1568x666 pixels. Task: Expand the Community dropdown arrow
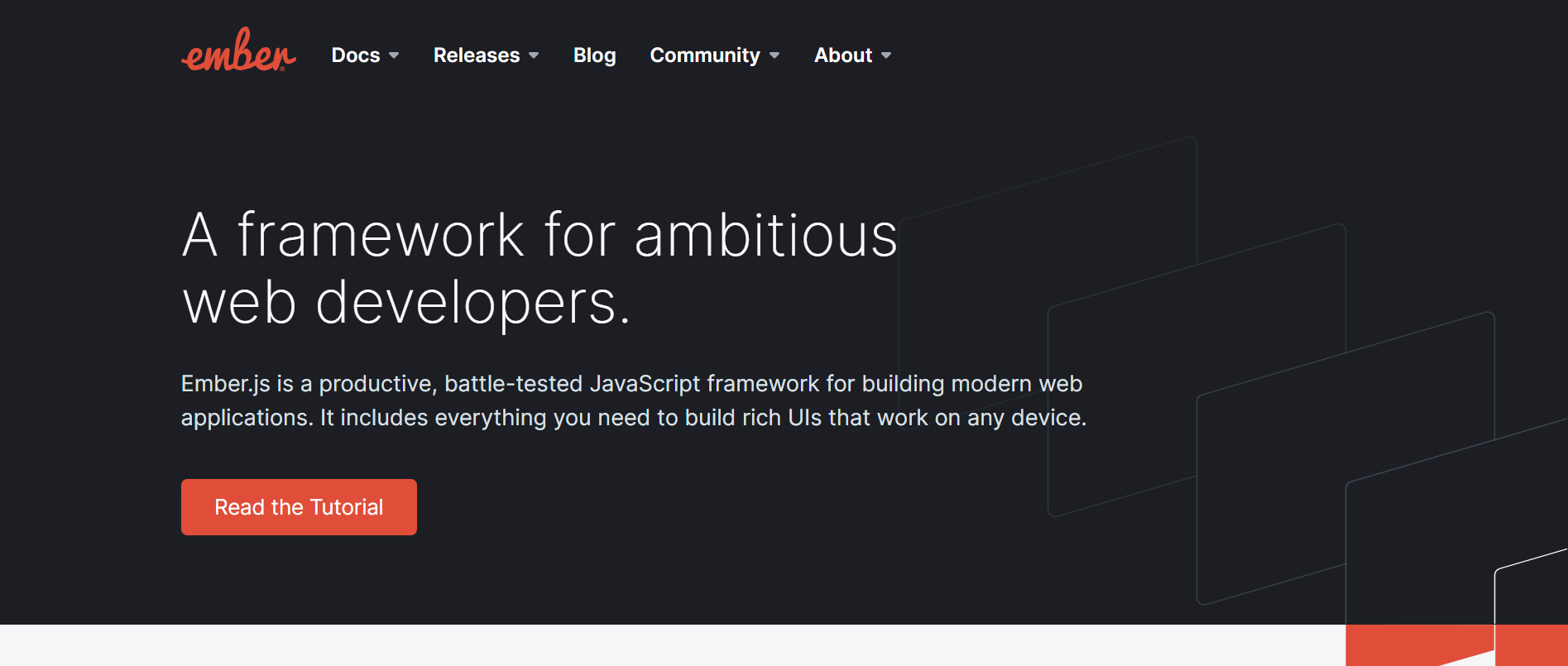[x=774, y=55]
